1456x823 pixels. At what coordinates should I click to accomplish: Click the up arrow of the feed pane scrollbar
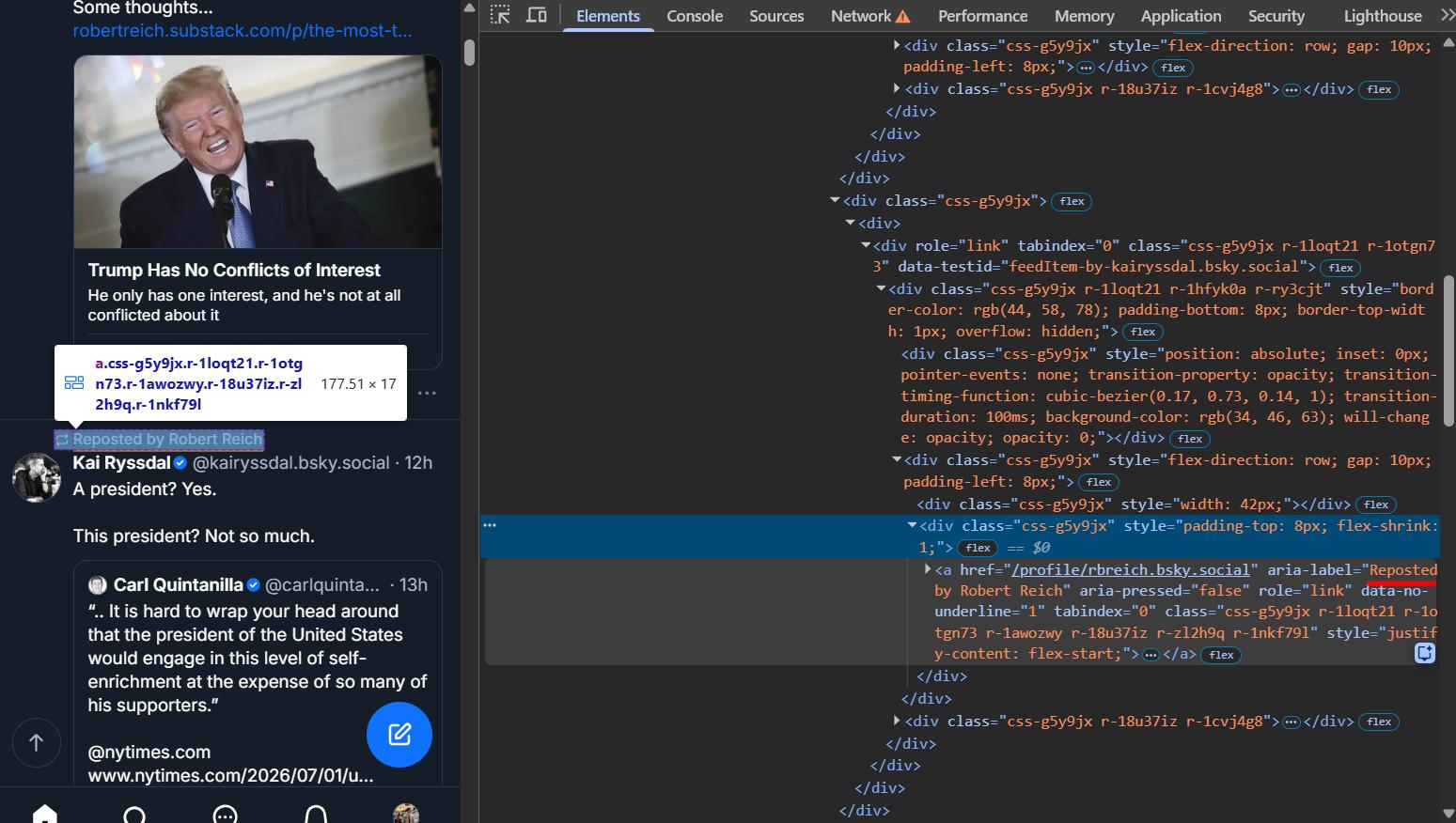coord(469,8)
